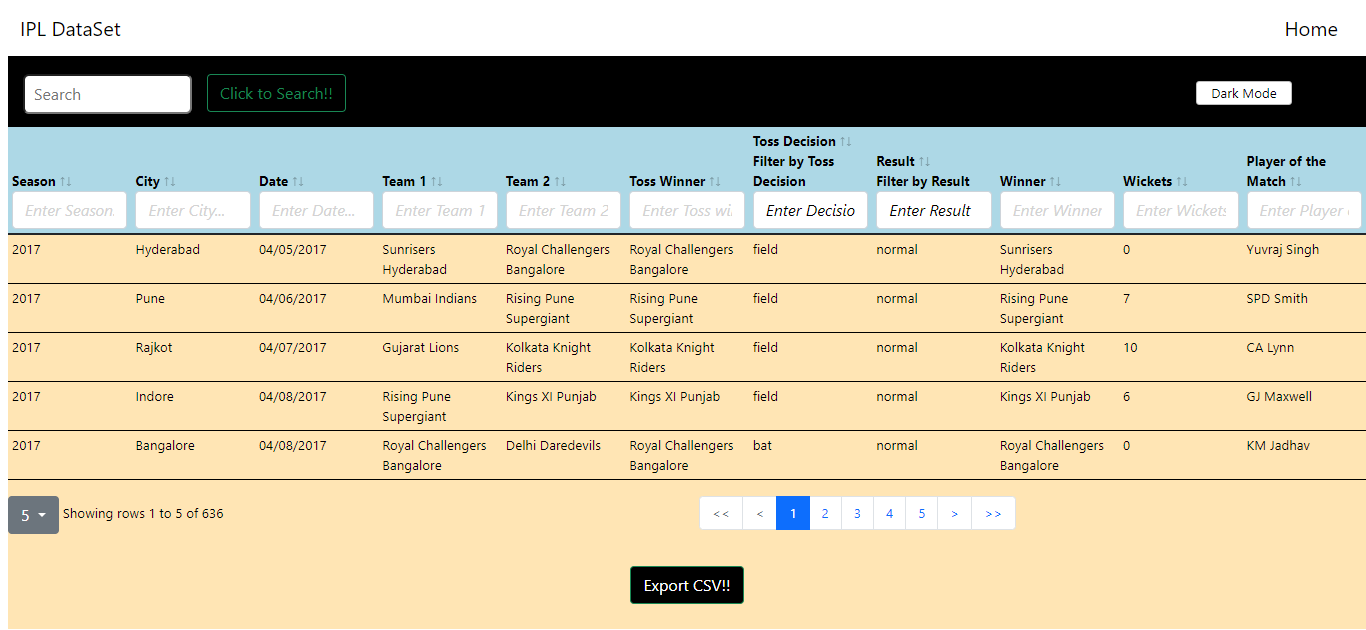Click 'Showing rows 1 to 5 of 636' text
Viewport: 1366px width, 630px height.
(143, 514)
